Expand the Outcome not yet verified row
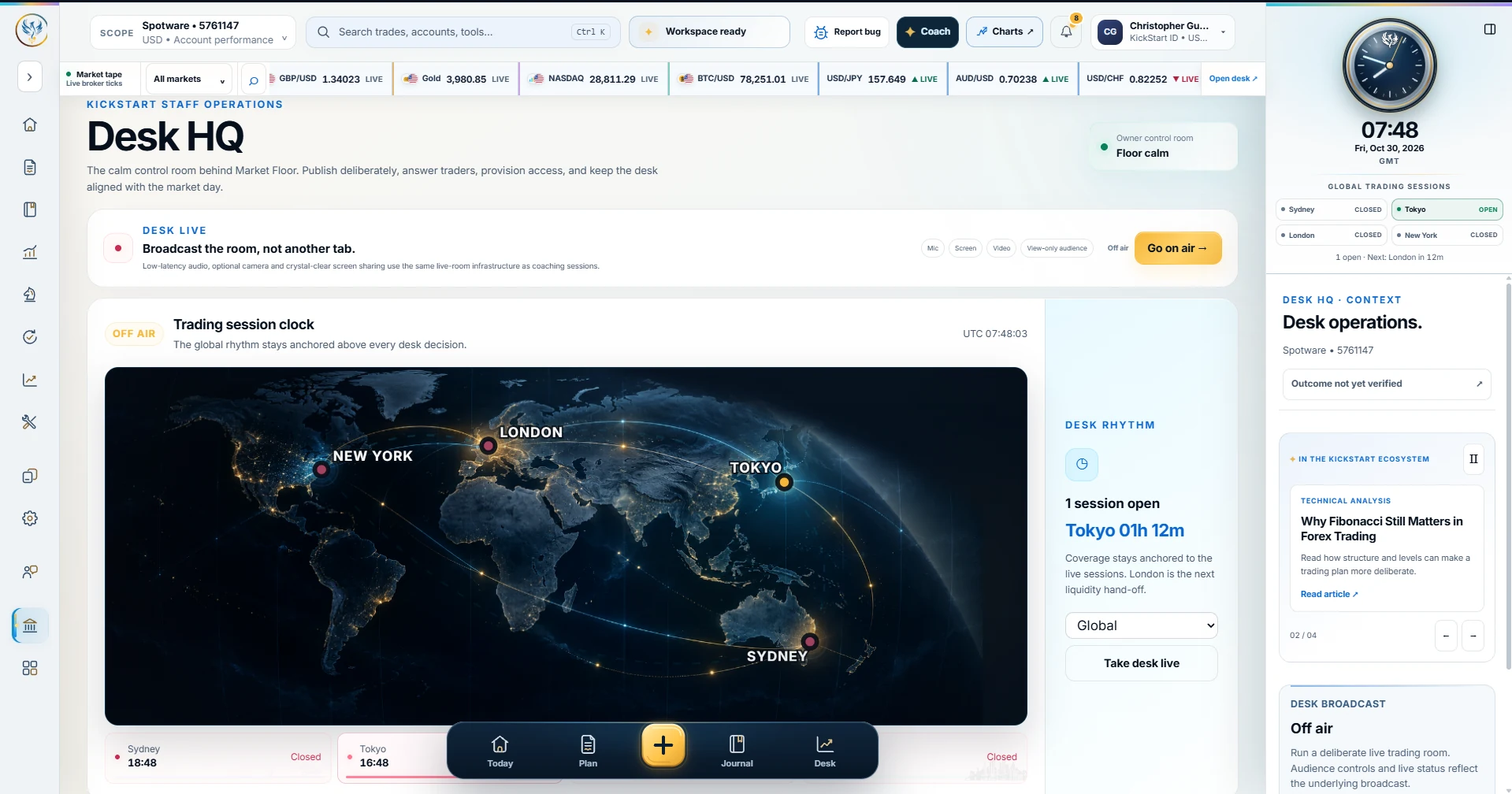The height and width of the screenshot is (794, 1512). pyautogui.click(x=1386, y=384)
